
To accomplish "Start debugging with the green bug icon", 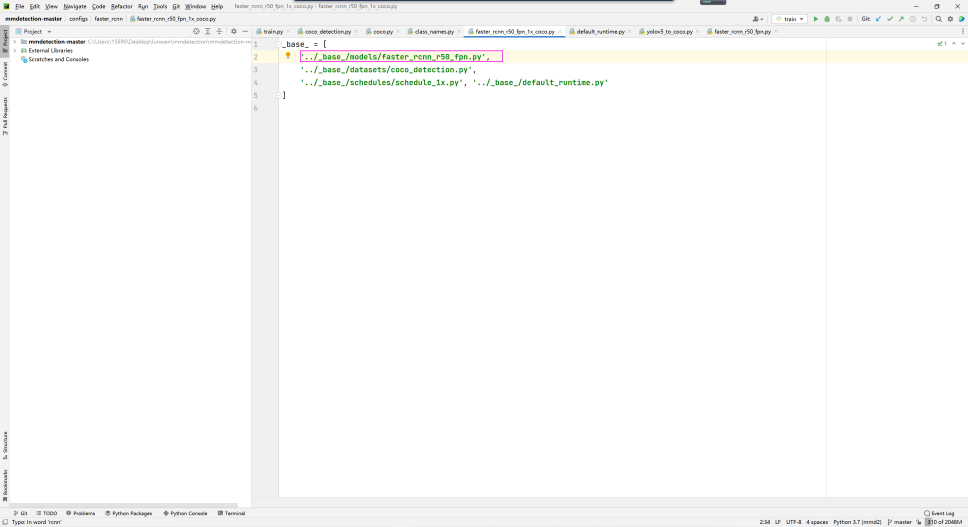I will pos(827,19).
